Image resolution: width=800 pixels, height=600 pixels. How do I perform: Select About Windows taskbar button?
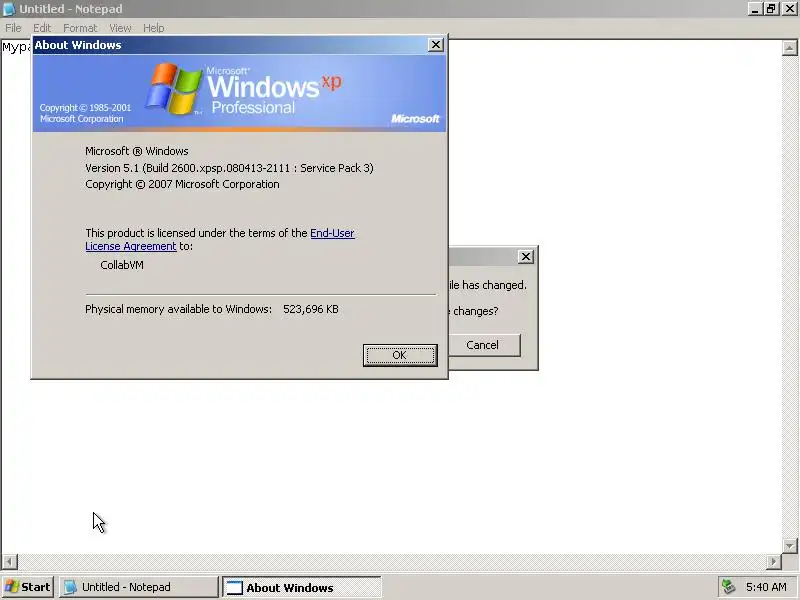(302, 587)
